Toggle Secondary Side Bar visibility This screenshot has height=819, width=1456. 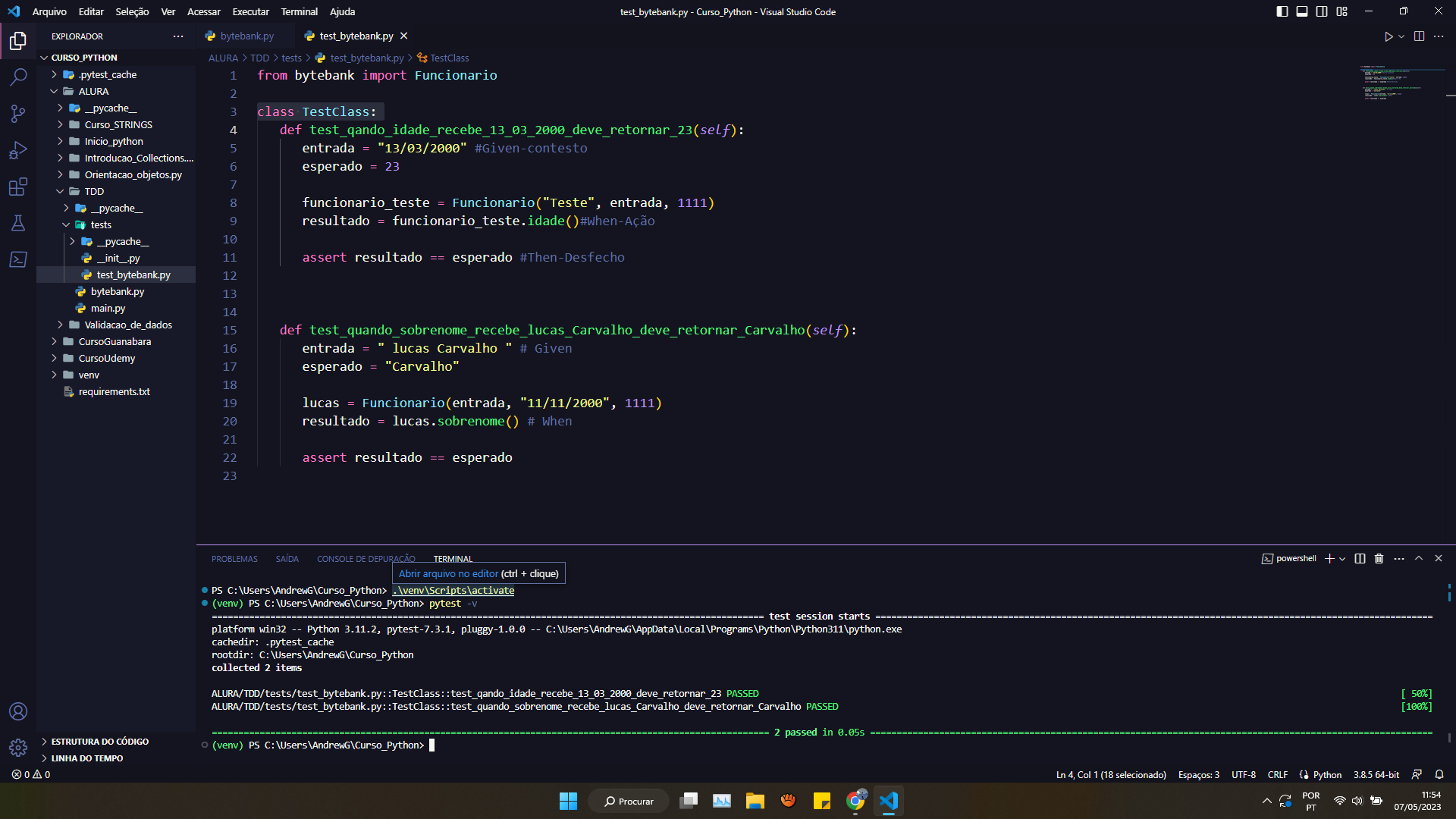tap(1322, 11)
